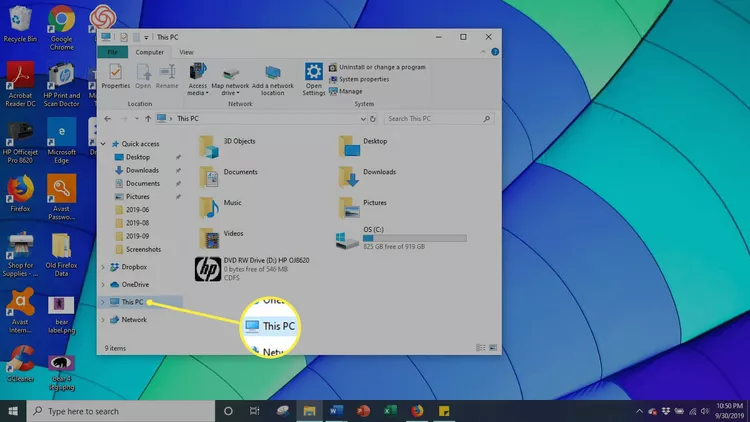This screenshot has width=750, height=422.
Task: Click the Up arrow navigation button
Action: [x=147, y=118]
